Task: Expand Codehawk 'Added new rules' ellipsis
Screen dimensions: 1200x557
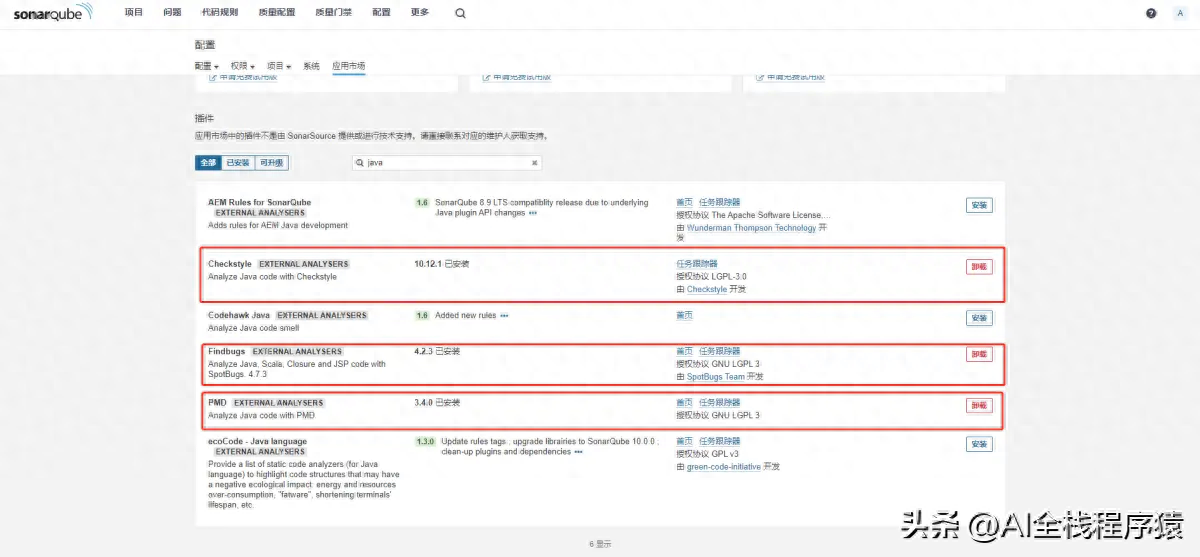Action: 505,316
